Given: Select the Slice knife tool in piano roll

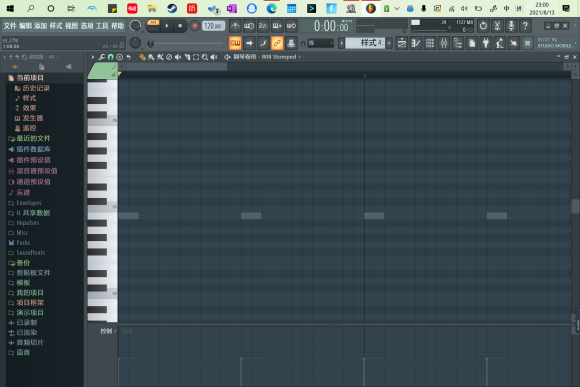Looking at the screenshot, I should [x=187, y=57].
